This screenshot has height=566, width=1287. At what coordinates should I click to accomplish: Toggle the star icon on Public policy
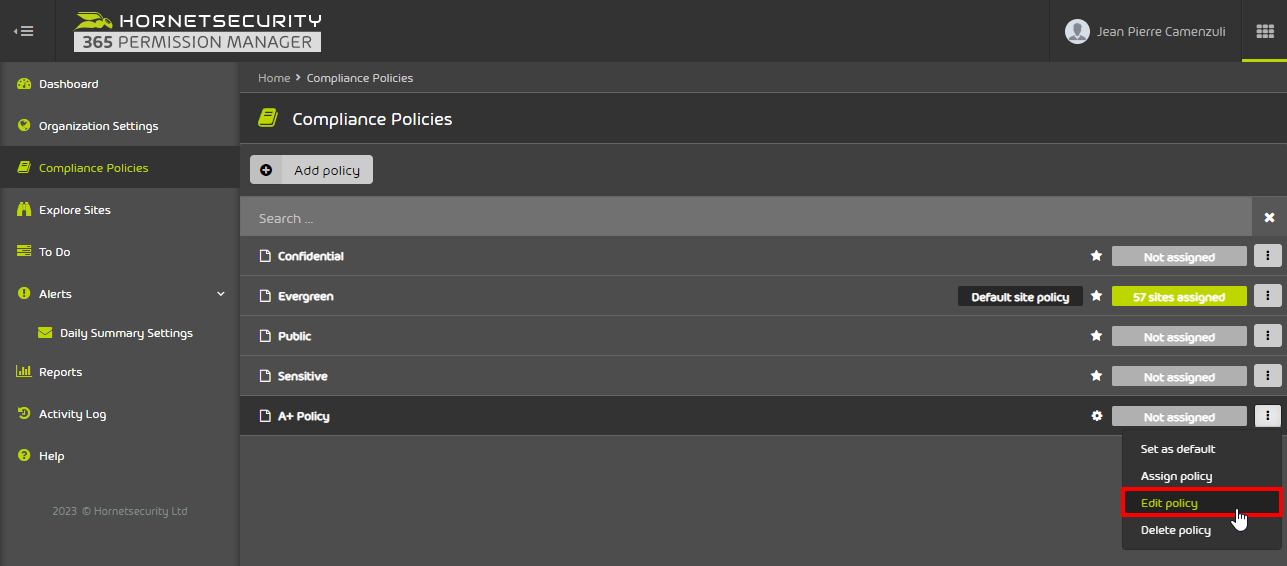[x=1096, y=336]
